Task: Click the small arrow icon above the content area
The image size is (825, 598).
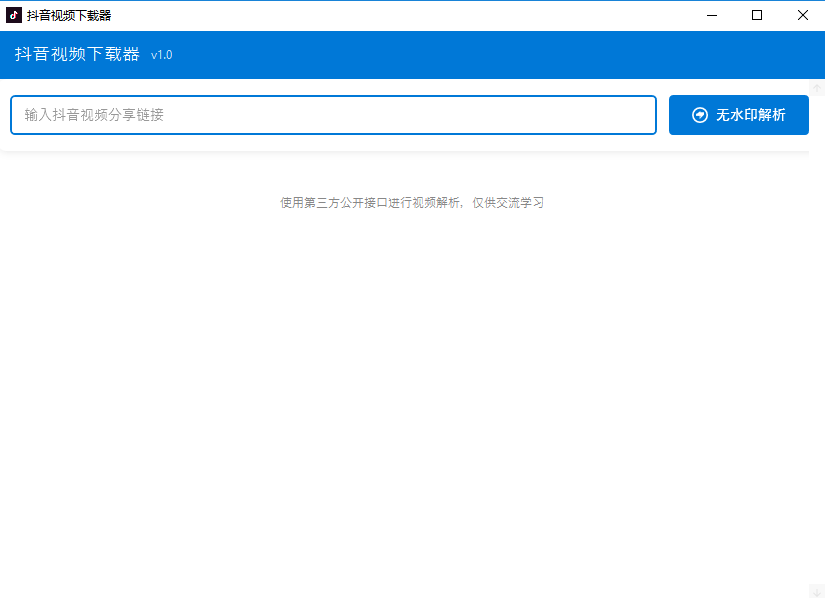Action: point(817,88)
